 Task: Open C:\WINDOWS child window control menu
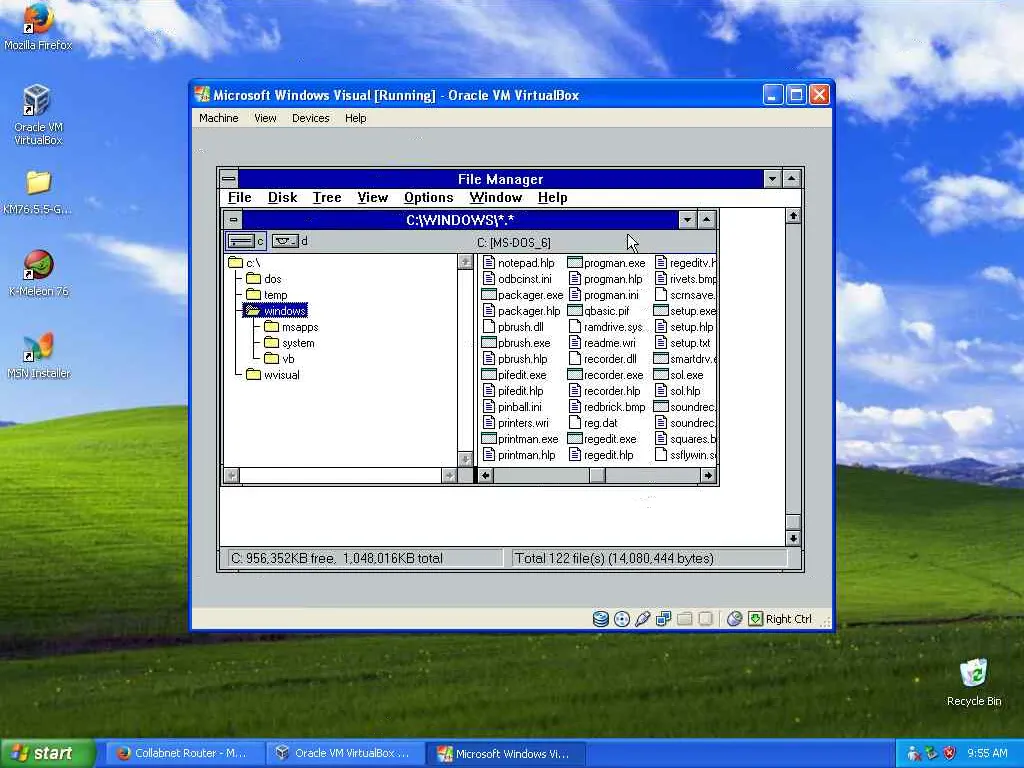[233, 219]
